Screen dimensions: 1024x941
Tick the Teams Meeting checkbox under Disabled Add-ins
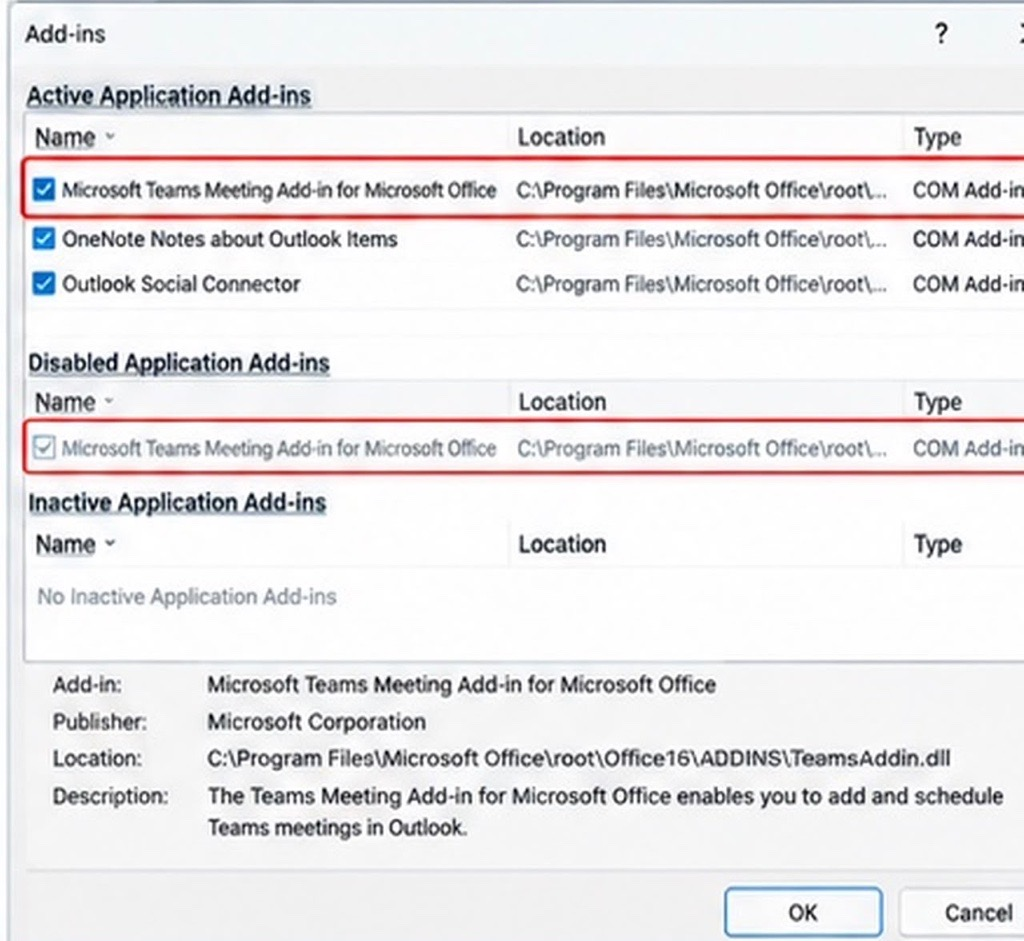[x=44, y=448]
